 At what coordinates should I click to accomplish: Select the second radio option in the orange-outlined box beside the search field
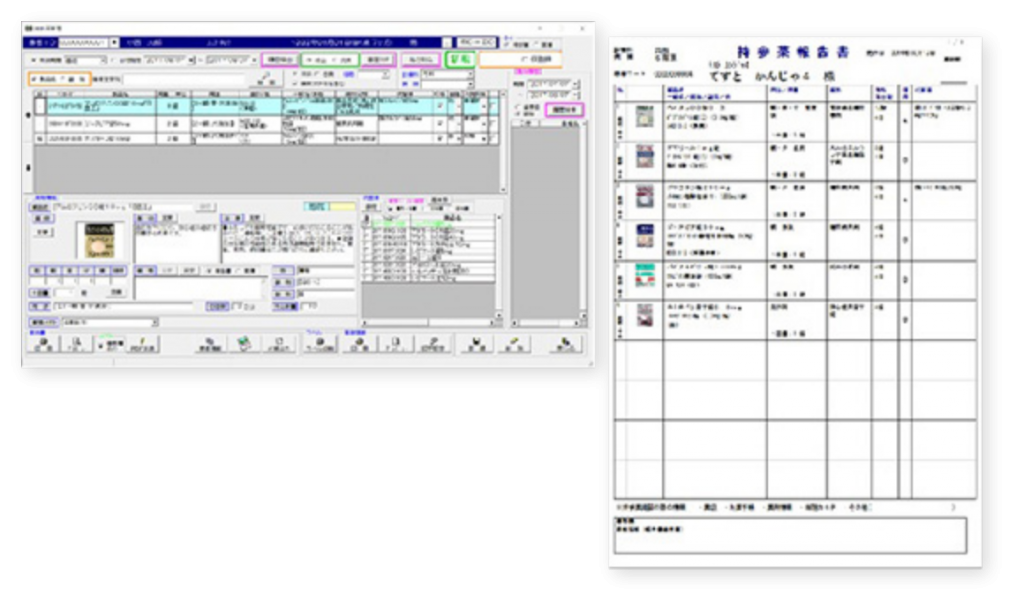click(x=63, y=79)
